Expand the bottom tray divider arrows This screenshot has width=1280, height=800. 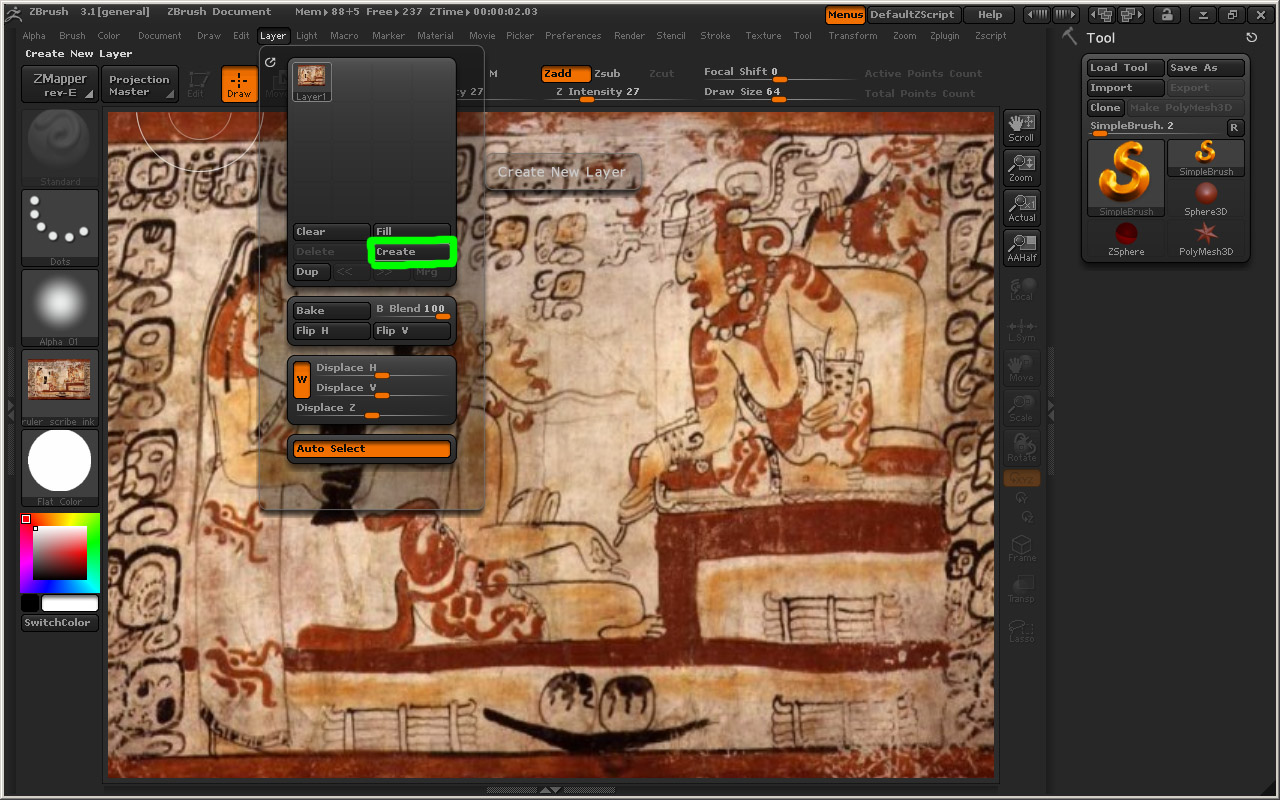549,790
